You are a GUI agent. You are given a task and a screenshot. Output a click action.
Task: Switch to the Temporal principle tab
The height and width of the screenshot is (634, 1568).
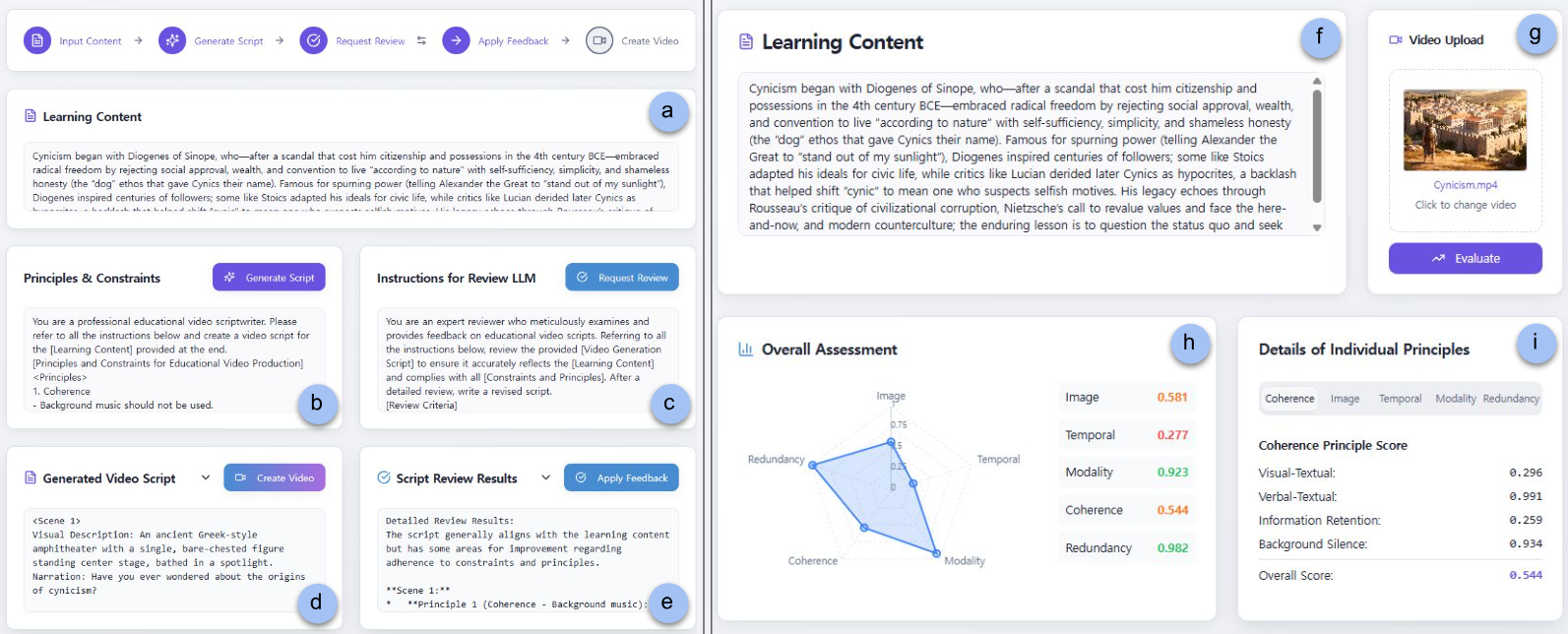pos(1400,399)
